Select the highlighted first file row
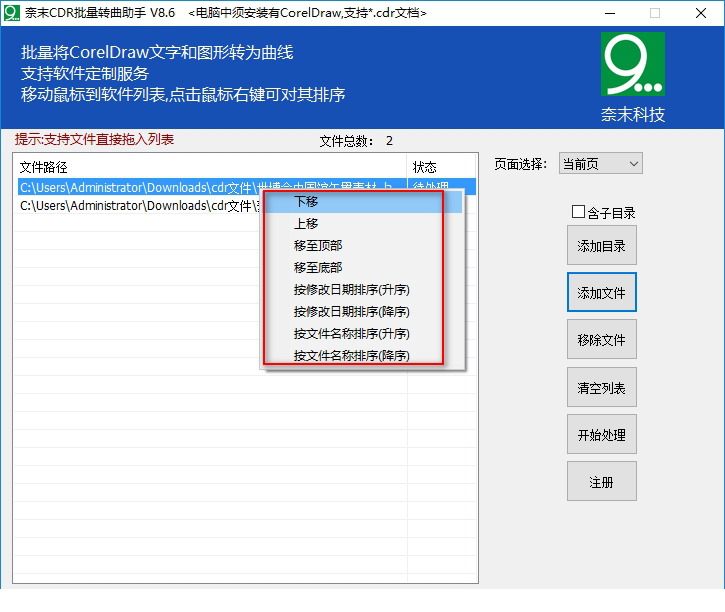Viewport: 725px width, 612px height. coord(247,187)
